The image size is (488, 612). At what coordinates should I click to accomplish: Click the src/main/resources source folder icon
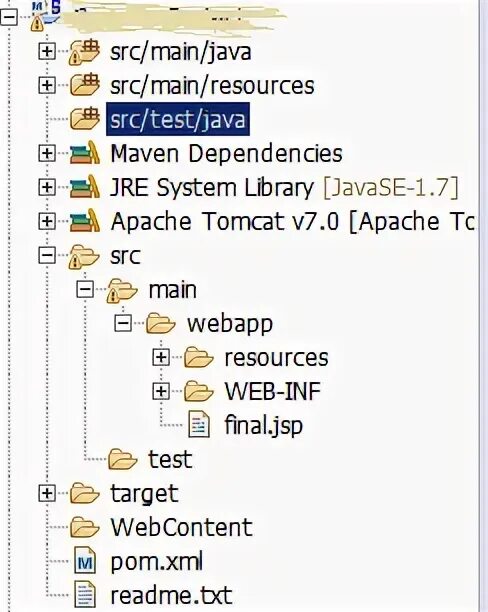(x=84, y=85)
